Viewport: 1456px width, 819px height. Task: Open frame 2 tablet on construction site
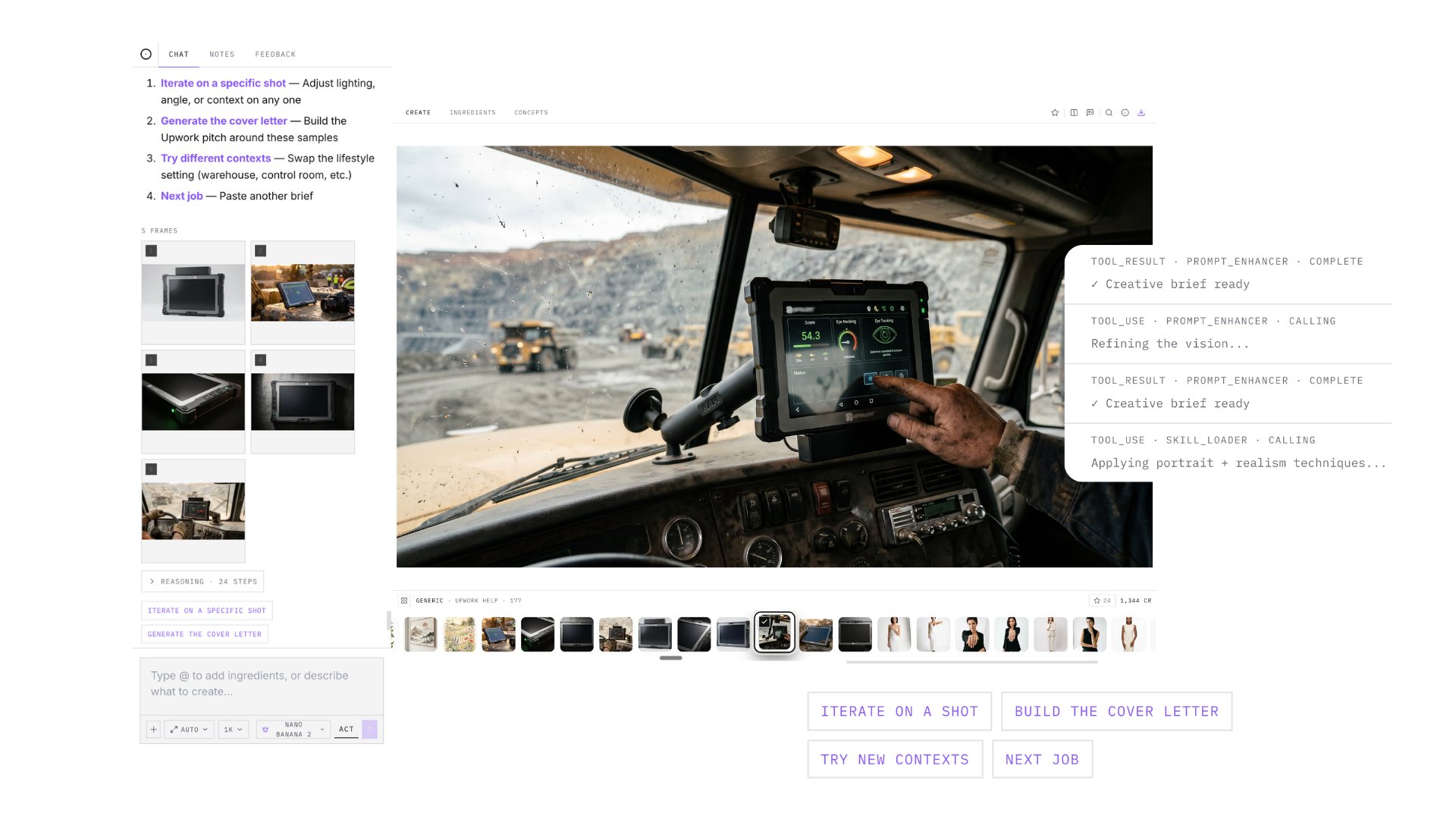(303, 293)
